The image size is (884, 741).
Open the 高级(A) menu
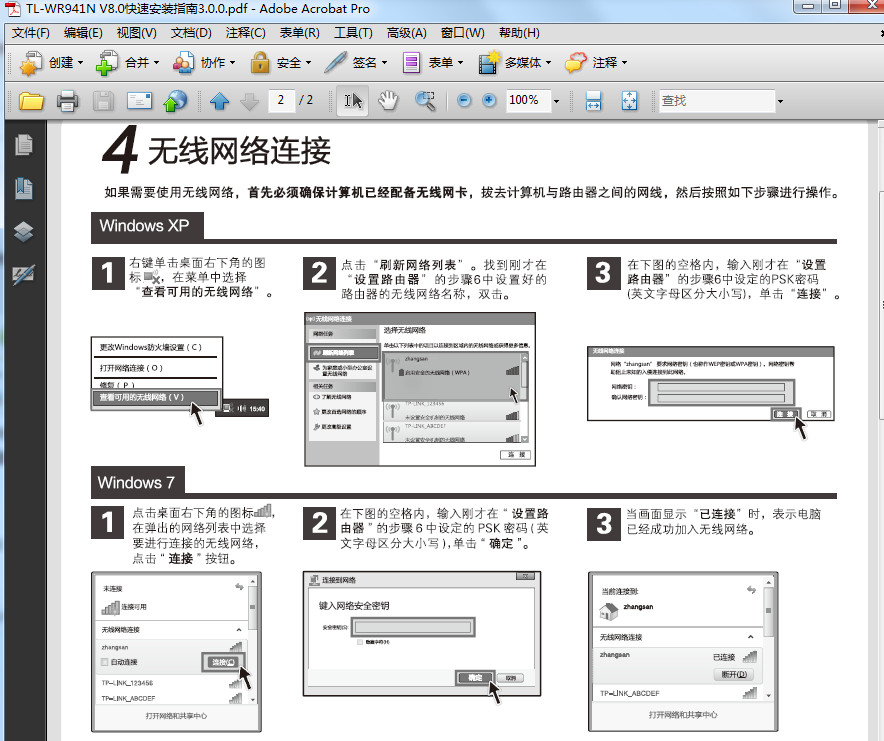[x=406, y=33]
